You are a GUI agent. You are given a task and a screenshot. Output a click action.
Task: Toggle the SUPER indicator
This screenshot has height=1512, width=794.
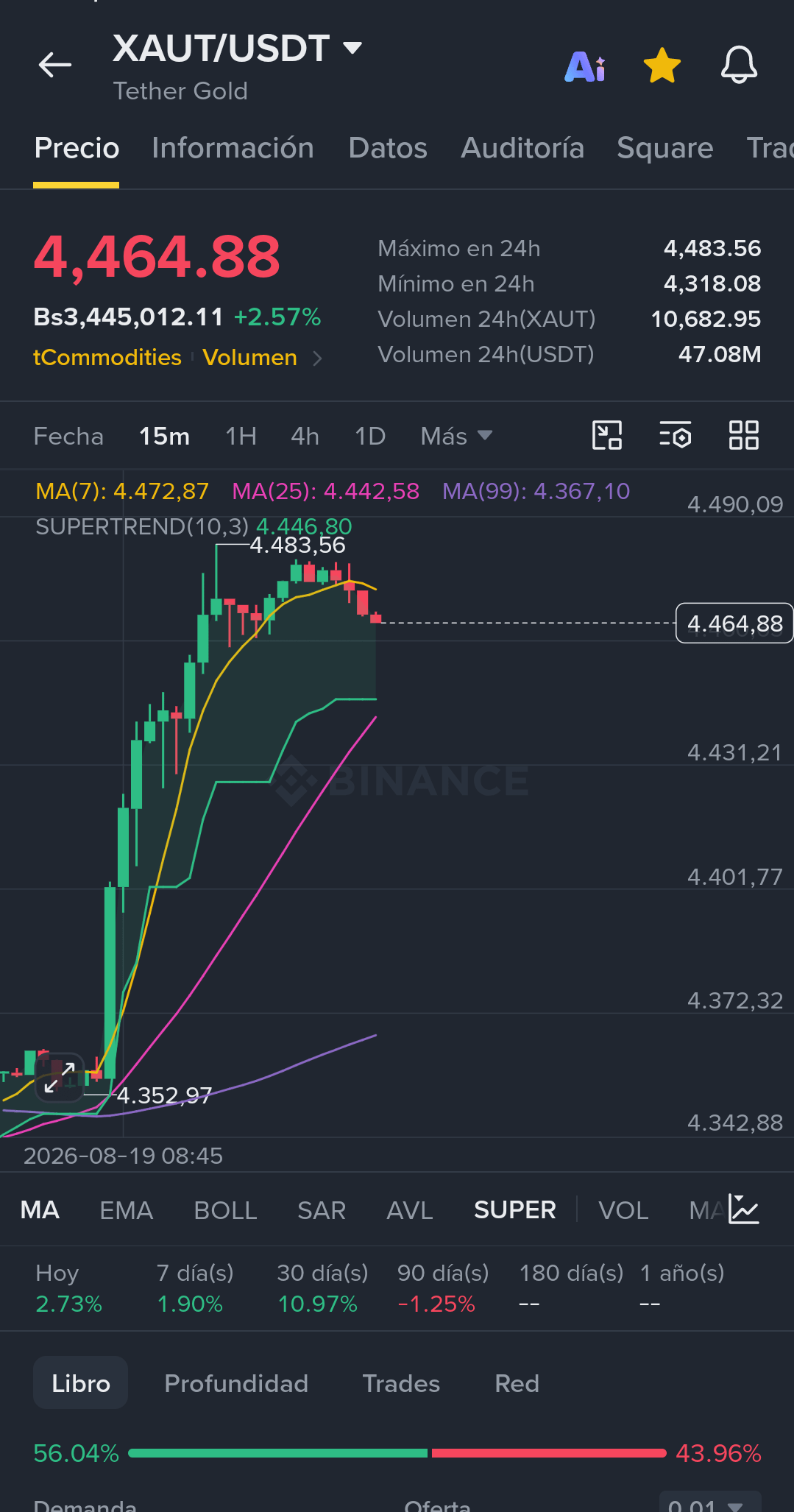click(515, 1210)
